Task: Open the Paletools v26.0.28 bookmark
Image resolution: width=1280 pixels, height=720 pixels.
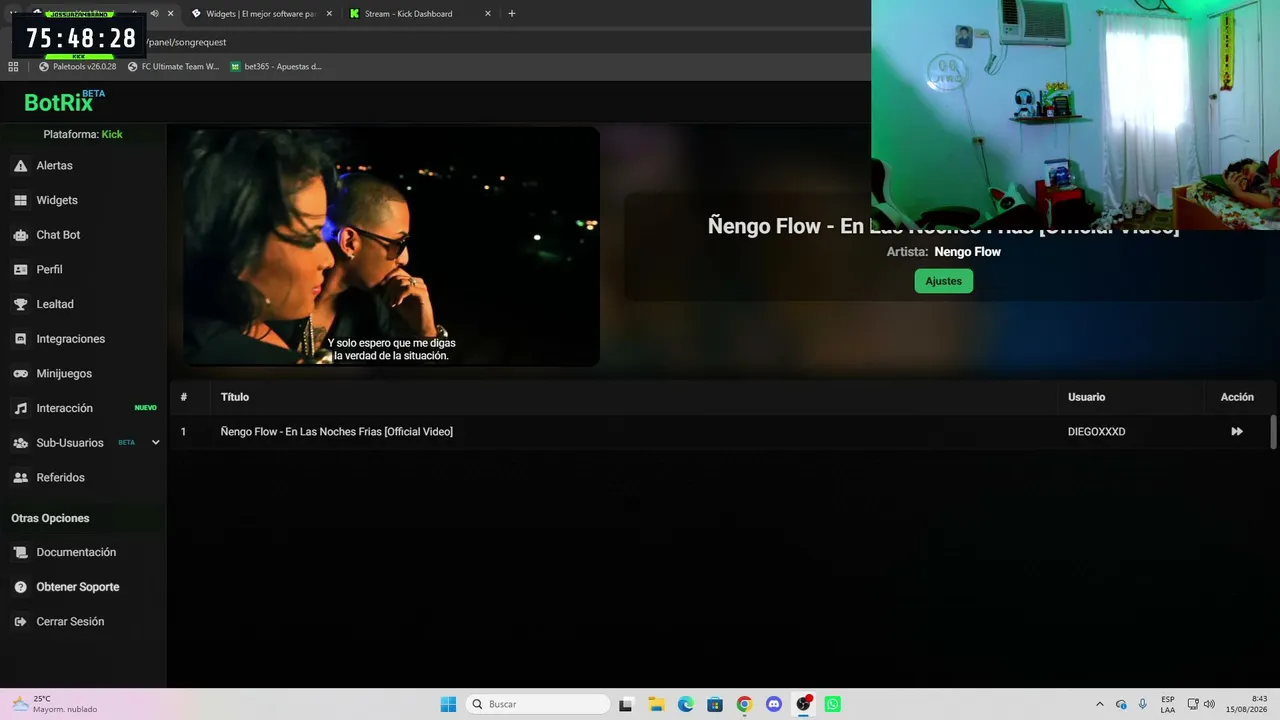Action: tap(77, 67)
